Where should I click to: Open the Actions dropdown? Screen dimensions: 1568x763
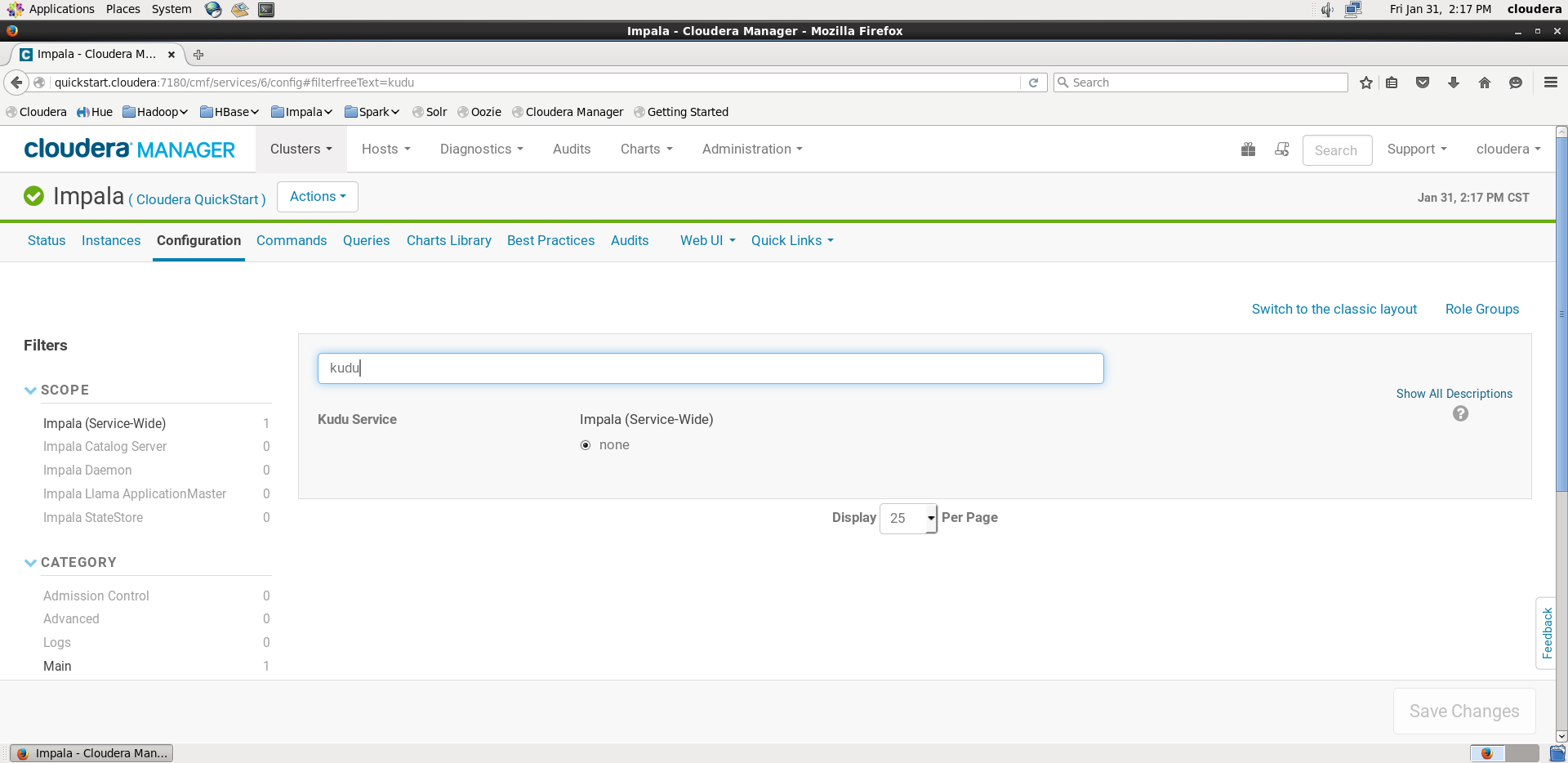[x=317, y=196]
